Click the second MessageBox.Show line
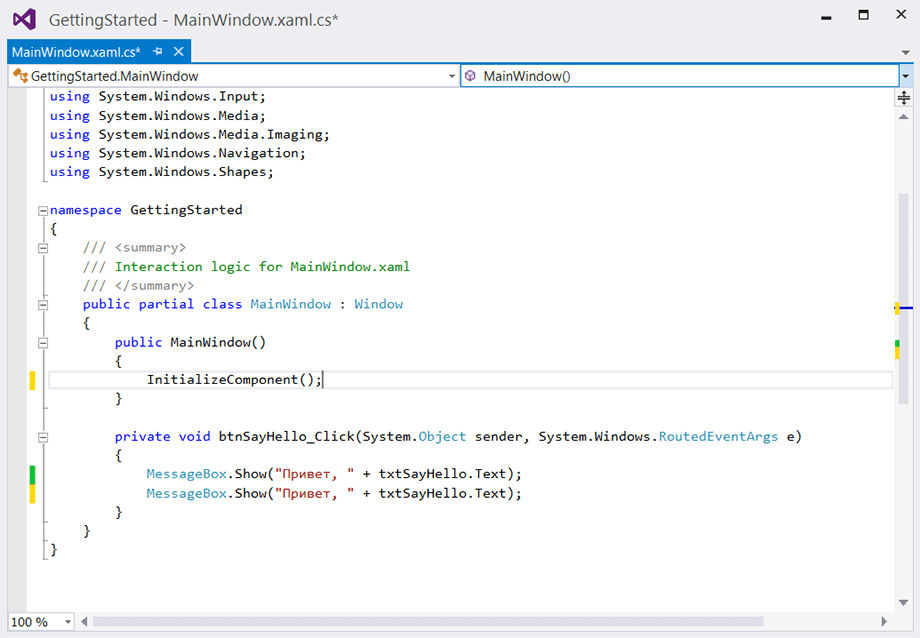Screen dimensions: 920x638 334,493
